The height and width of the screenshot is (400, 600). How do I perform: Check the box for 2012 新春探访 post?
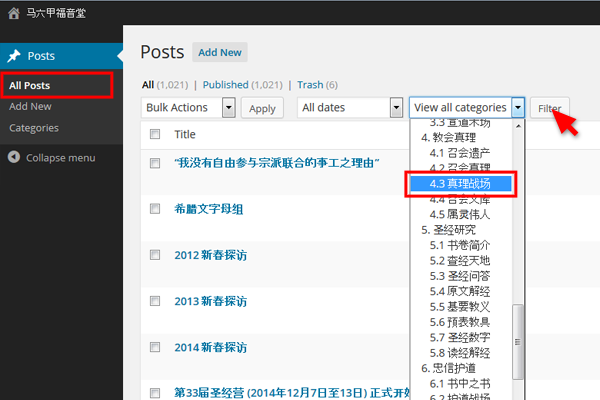click(x=155, y=255)
